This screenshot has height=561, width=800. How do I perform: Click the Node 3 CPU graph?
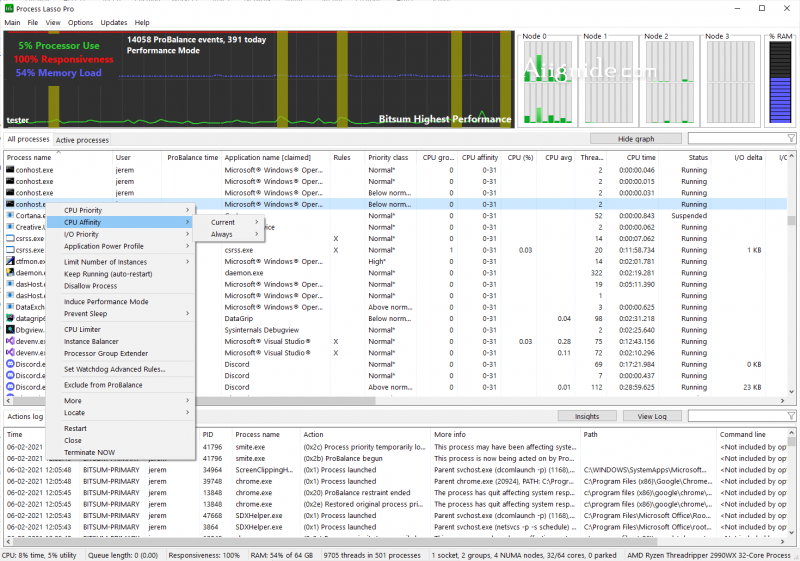point(730,80)
